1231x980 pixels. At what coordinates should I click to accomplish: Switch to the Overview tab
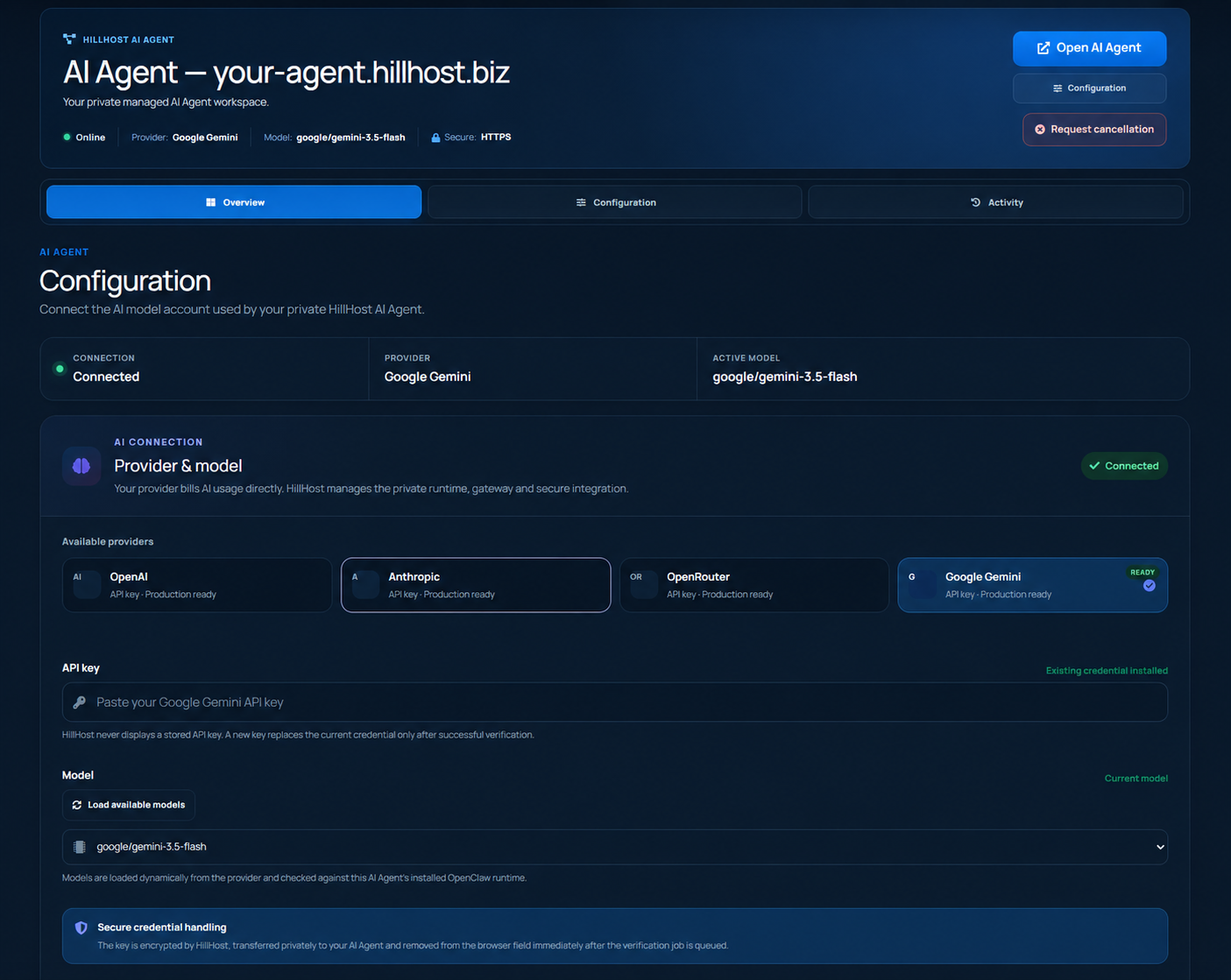coord(234,202)
